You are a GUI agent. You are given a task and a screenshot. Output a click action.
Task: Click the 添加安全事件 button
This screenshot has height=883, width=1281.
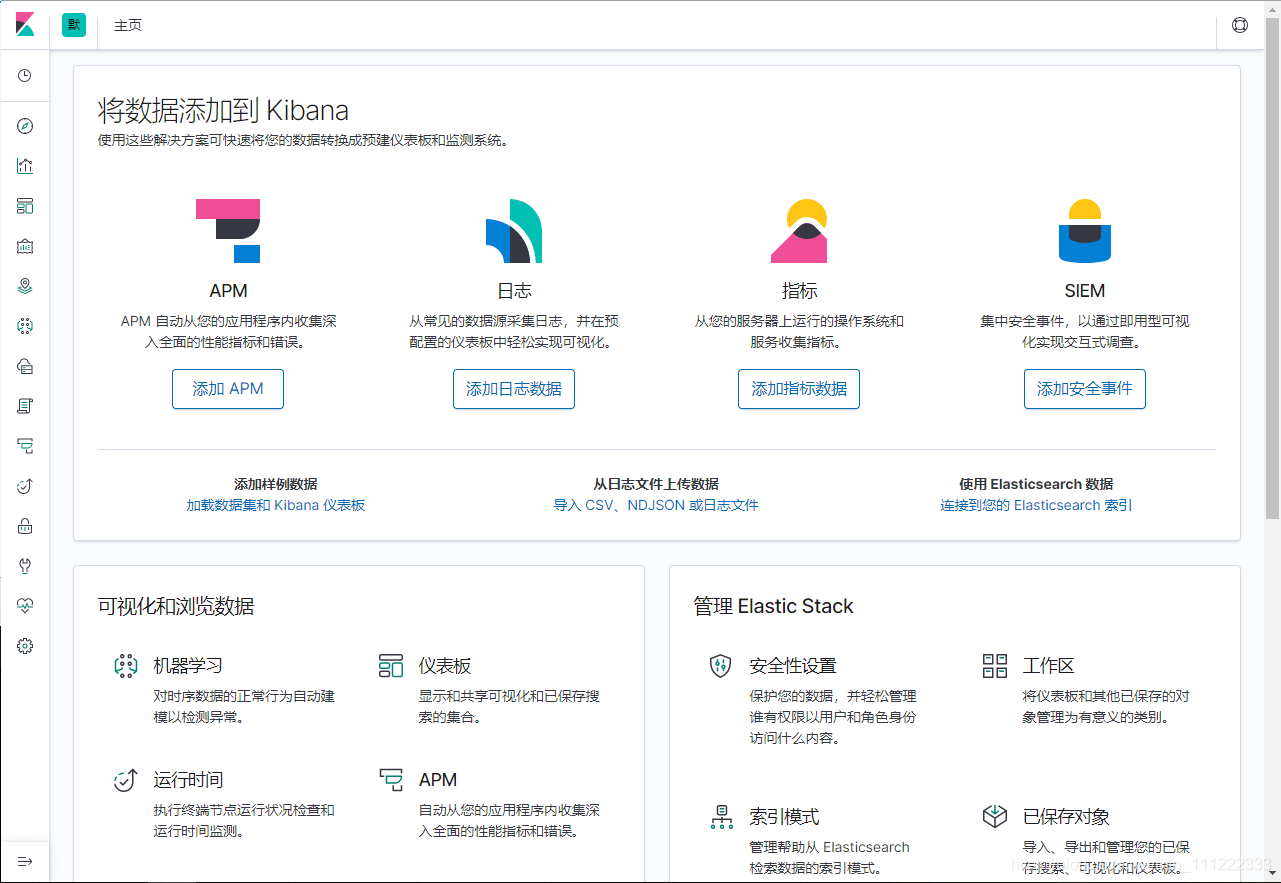coord(1085,389)
